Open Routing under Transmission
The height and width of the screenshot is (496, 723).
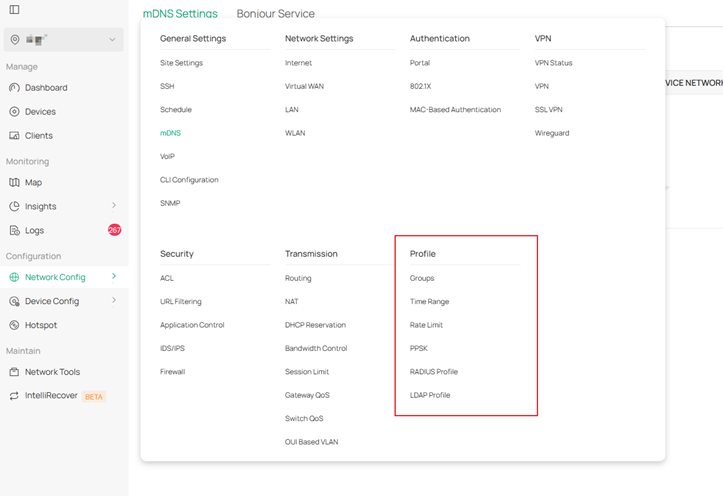(x=298, y=278)
